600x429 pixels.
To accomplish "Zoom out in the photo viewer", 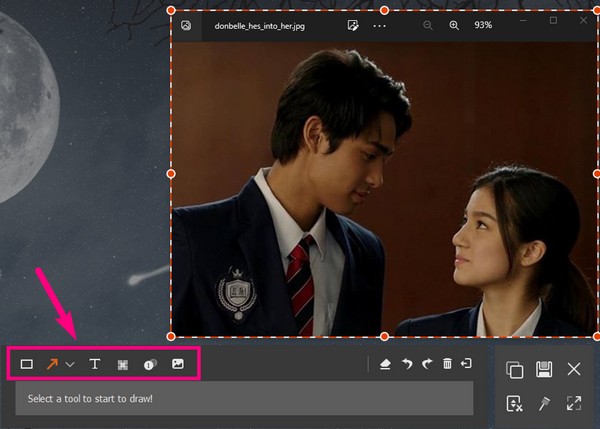I will pyautogui.click(x=428, y=26).
